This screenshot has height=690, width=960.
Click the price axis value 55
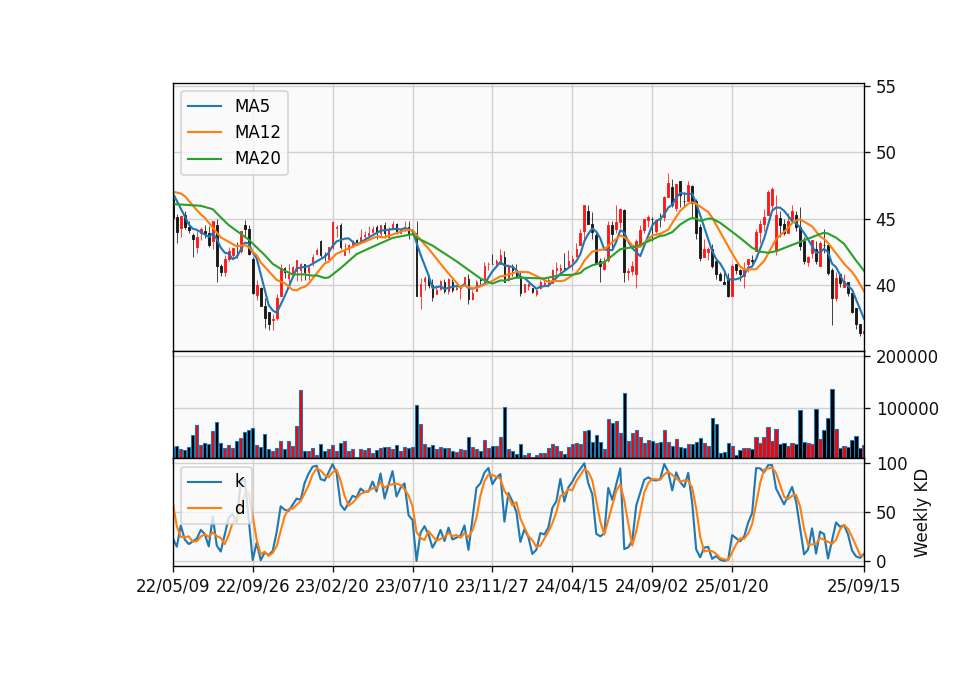(885, 87)
